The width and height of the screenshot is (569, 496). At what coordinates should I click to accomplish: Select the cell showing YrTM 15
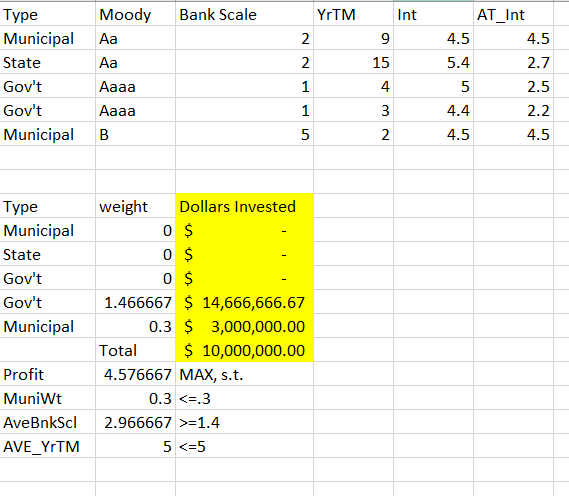(x=353, y=62)
